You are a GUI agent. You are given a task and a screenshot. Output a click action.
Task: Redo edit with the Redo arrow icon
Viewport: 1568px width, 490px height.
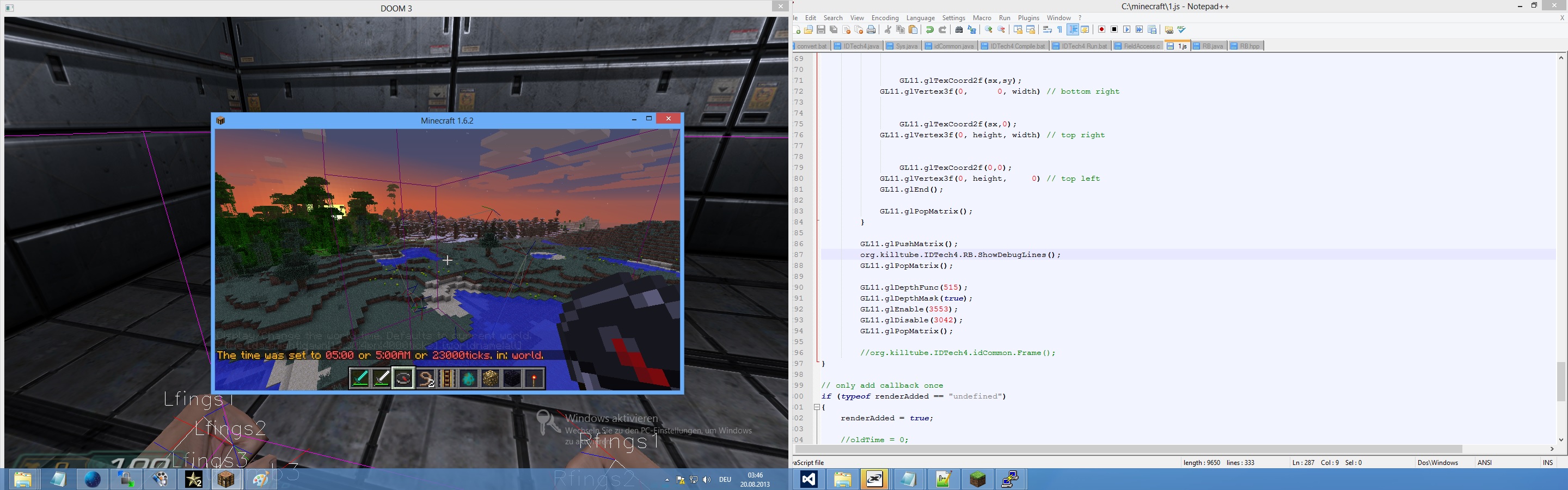943,29
